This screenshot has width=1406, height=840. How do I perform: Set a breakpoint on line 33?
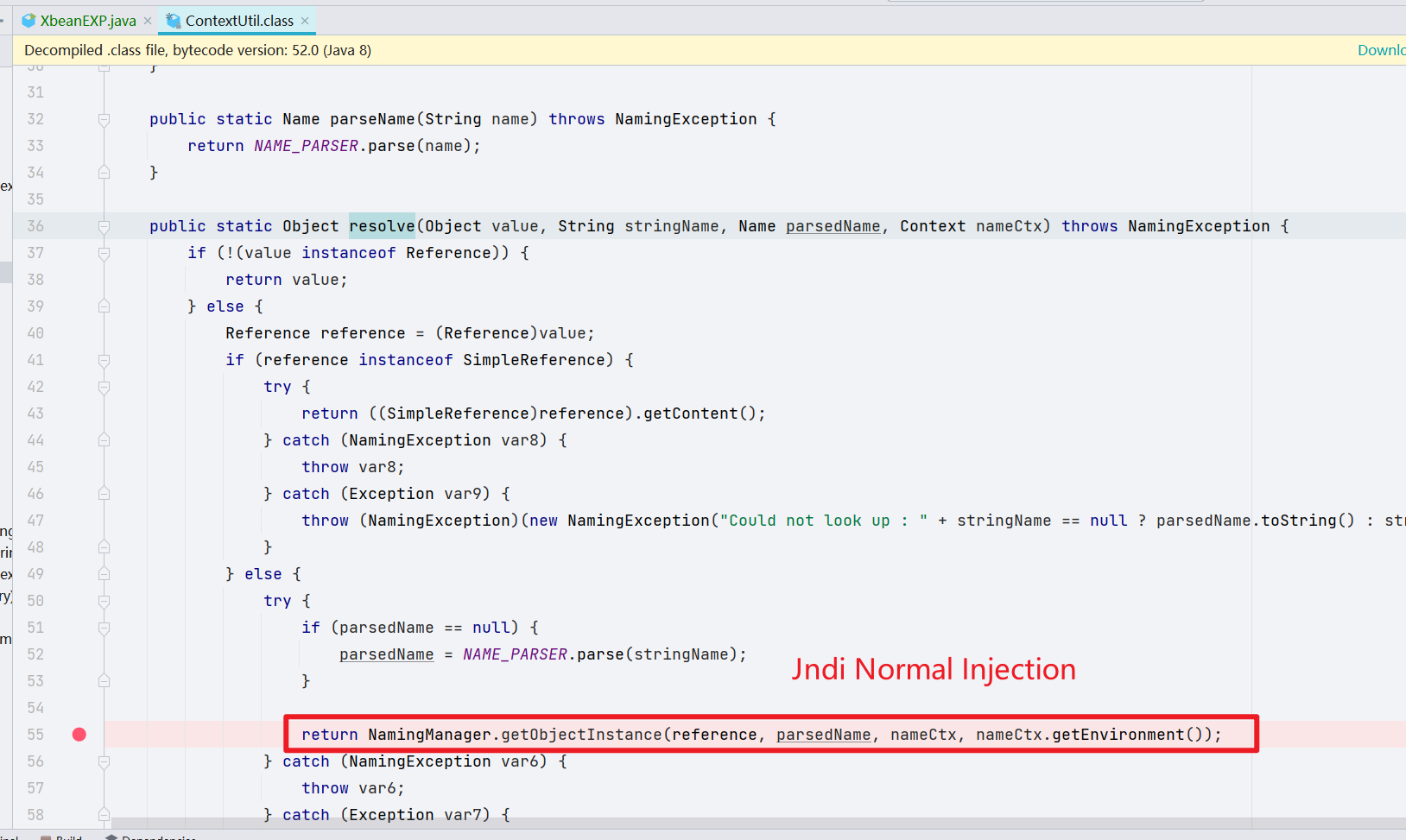pos(79,146)
